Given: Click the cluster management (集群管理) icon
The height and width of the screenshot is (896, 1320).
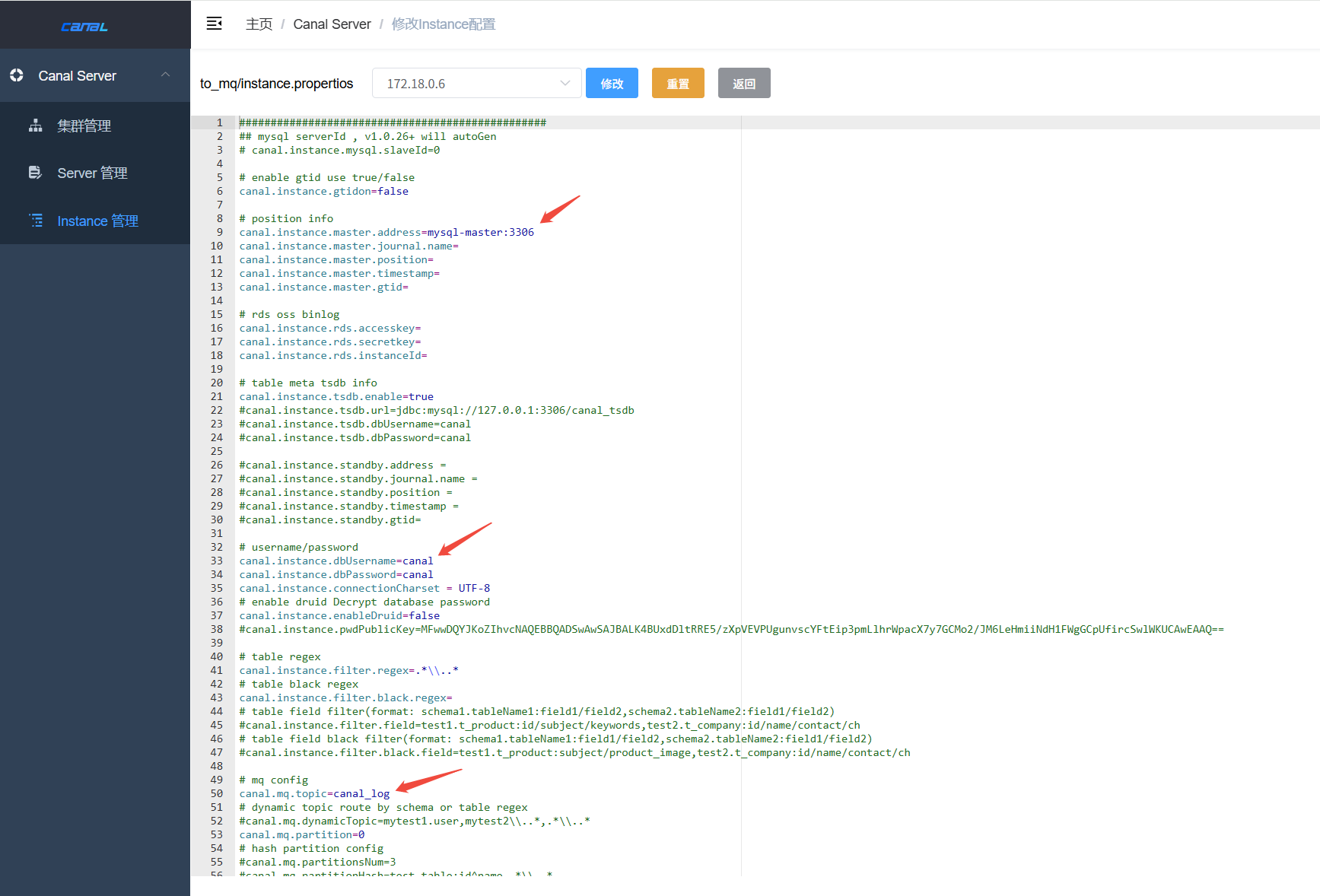Looking at the screenshot, I should coord(36,126).
